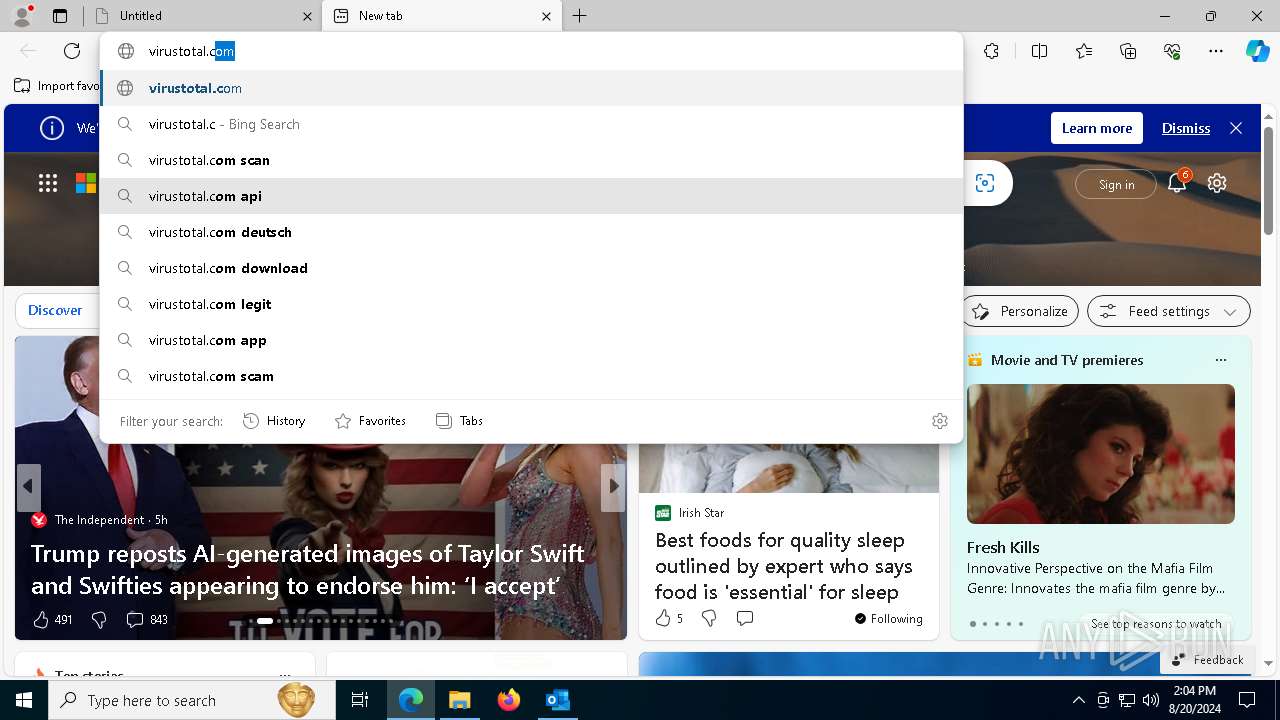Open Task View on the taskbar
Viewport: 1280px width, 720px height.
pyautogui.click(x=360, y=700)
